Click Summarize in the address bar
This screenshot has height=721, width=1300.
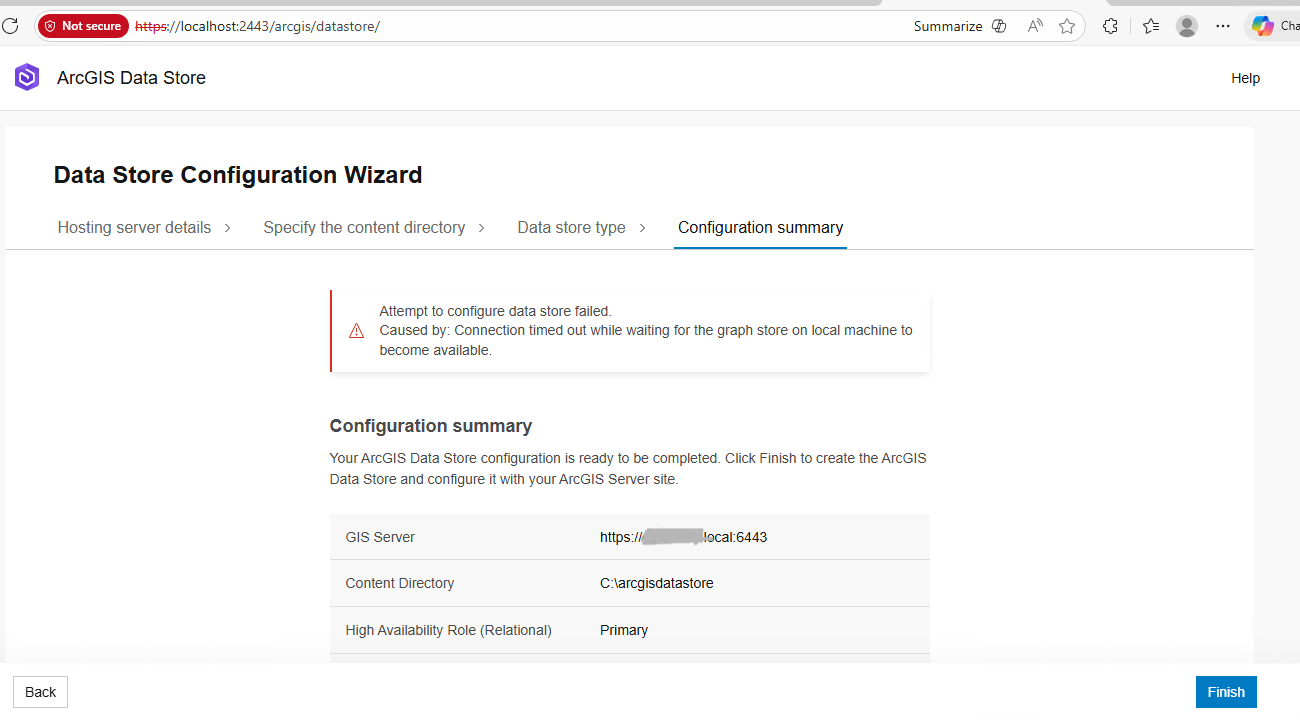[948, 26]
